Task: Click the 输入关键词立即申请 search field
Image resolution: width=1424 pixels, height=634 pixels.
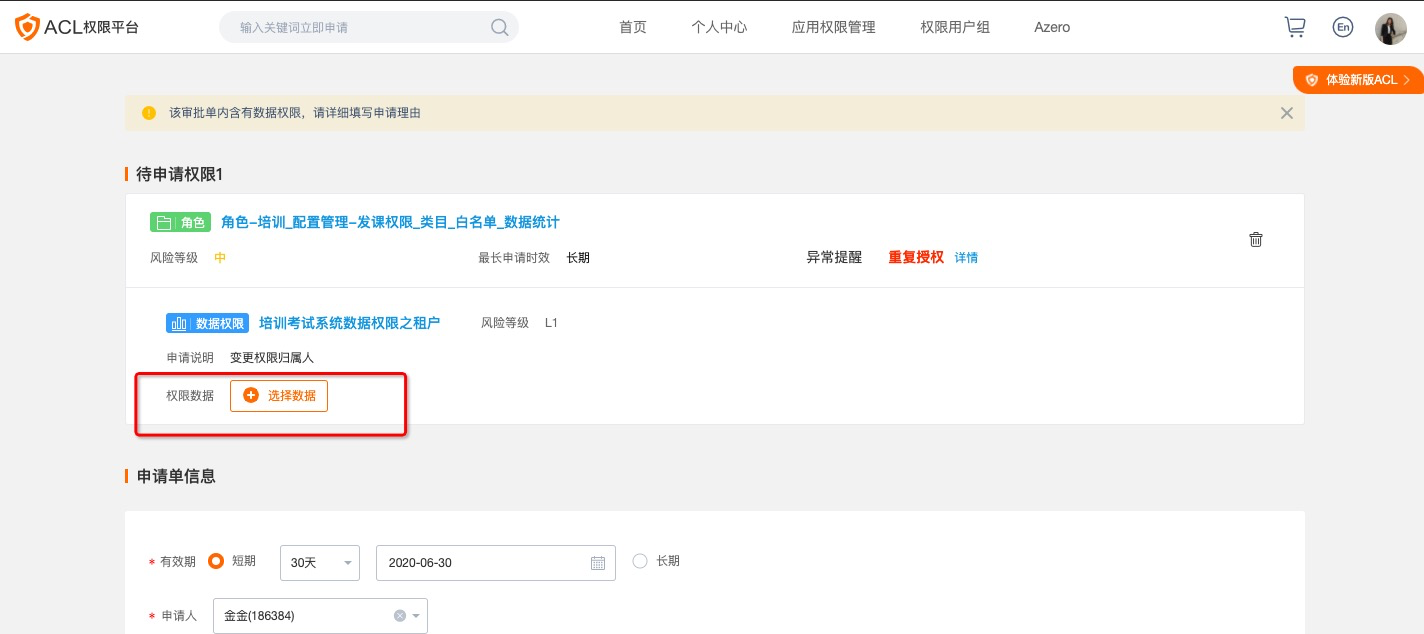Action: click(369, 27)
